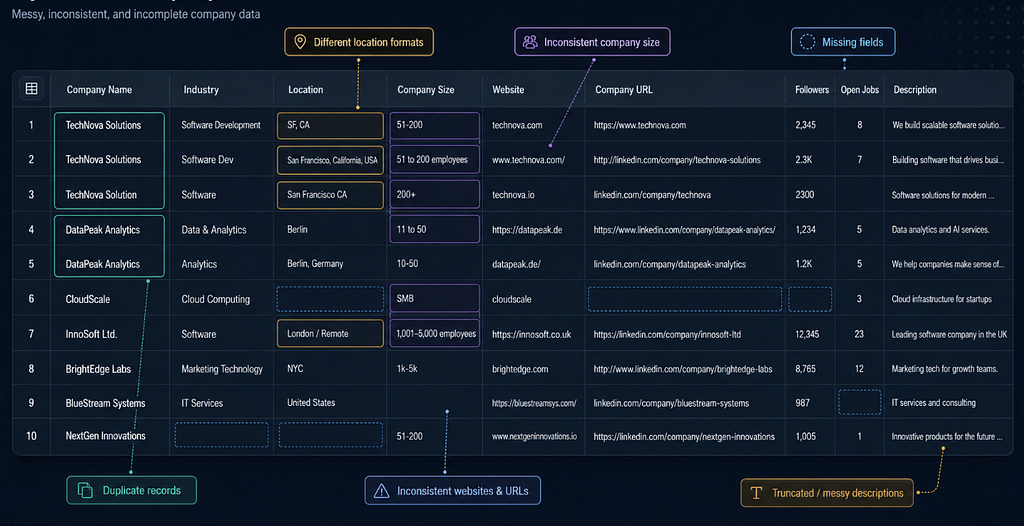Image resolution: width=1024 pixels, height=526 pixels.
Task: Click the 'Marketing Technology' industry cell
Action: (222, 369)
